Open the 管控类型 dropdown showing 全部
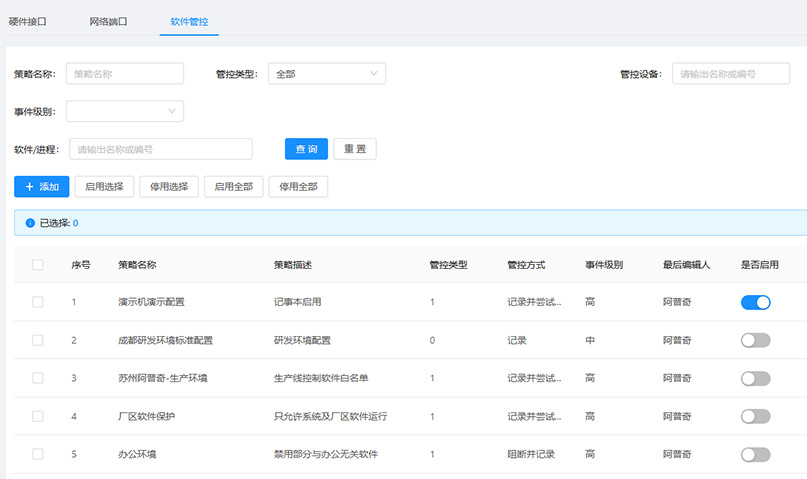 327,74
